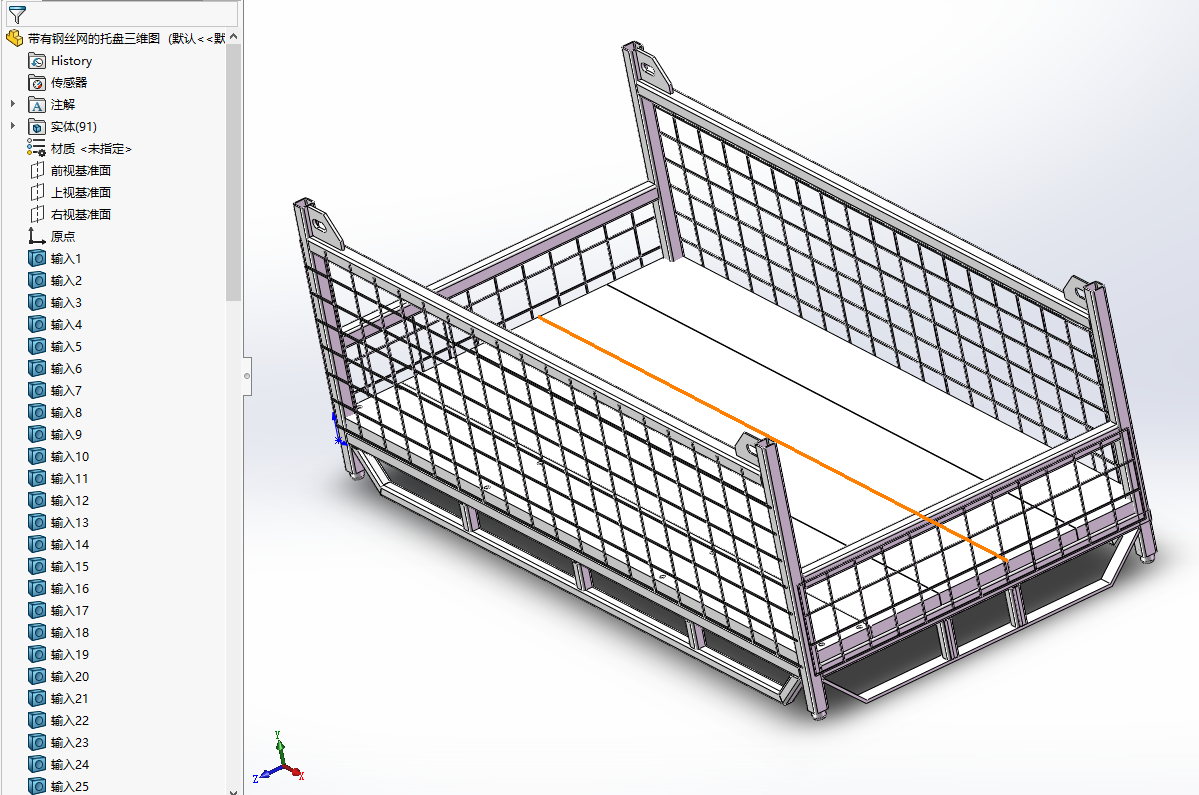This screenshot has height=795, width=1199.
Task: Select the 输入17 feature label
Action: (70, 611)
